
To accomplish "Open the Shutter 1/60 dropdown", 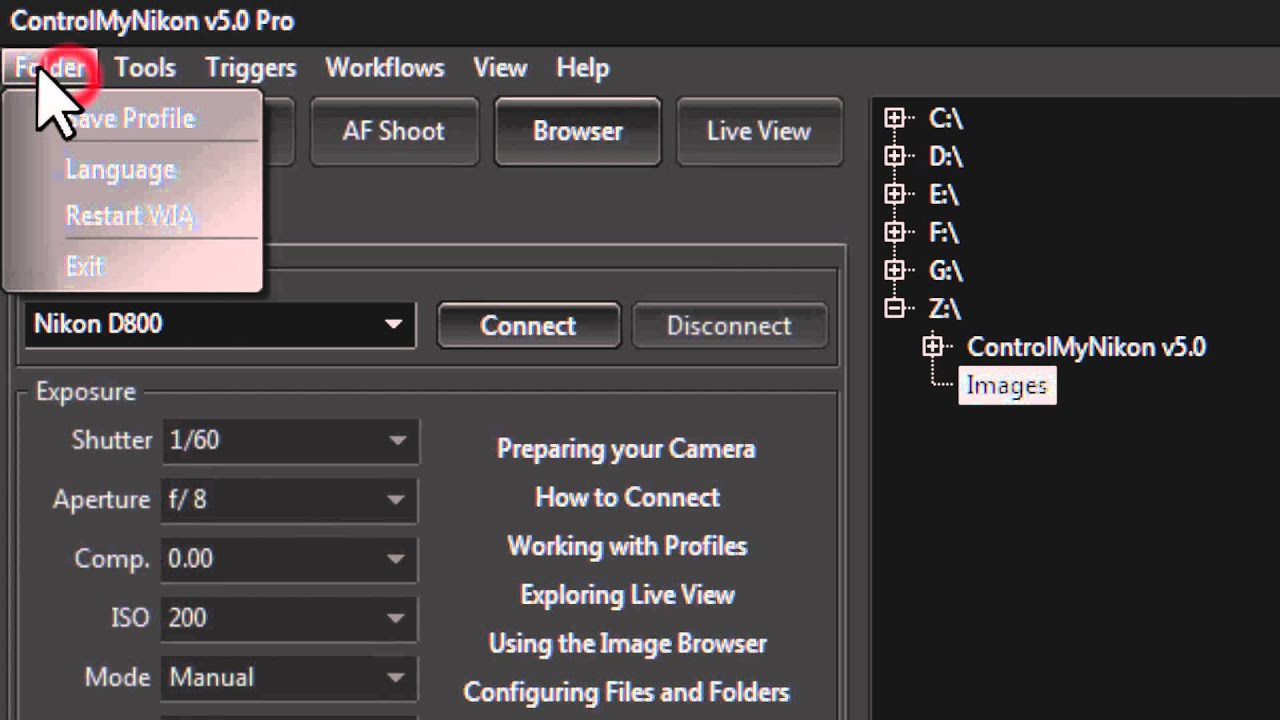I will (x=291, y=441).
